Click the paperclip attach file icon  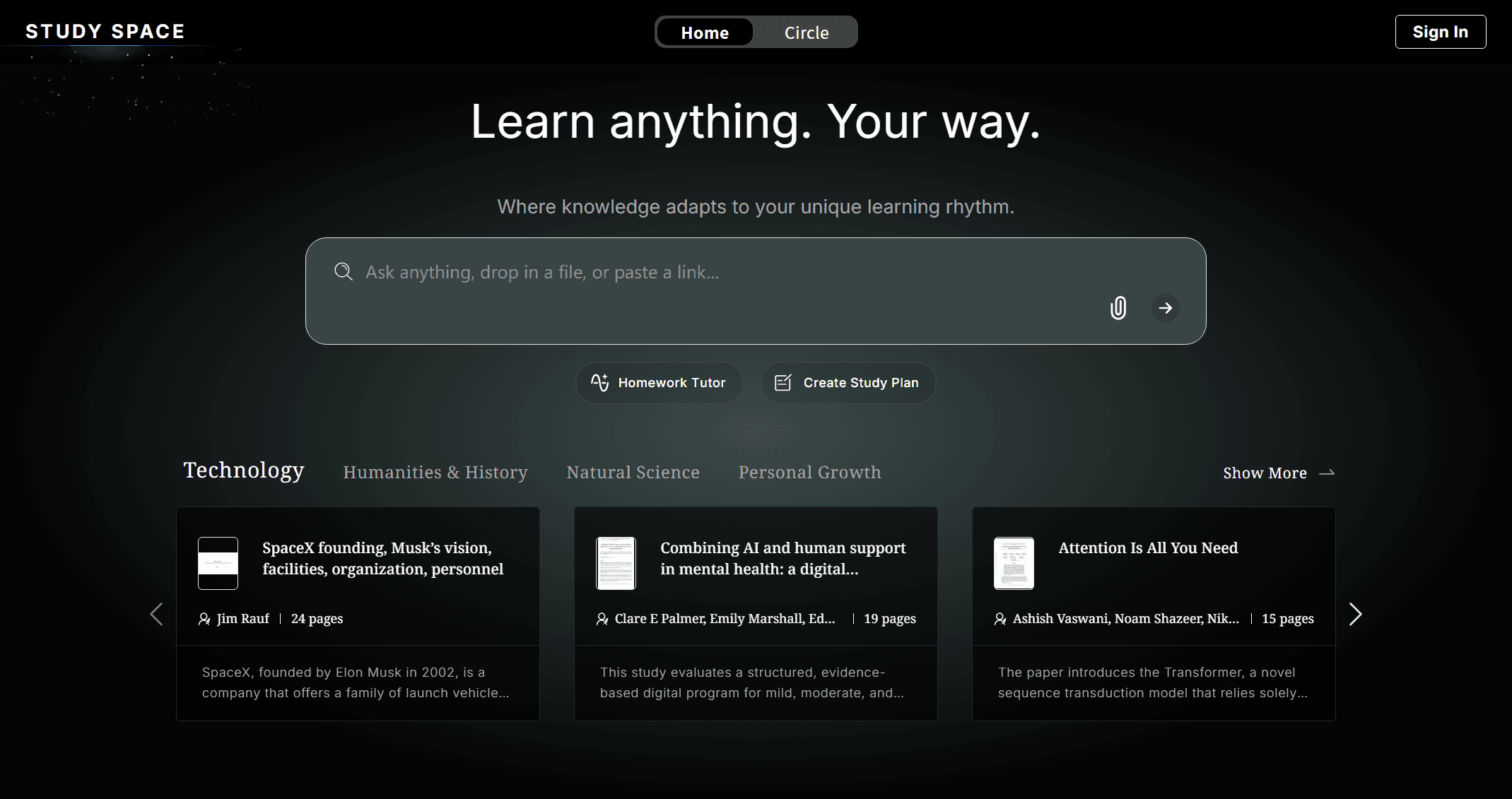click(x=1118, y=308)
